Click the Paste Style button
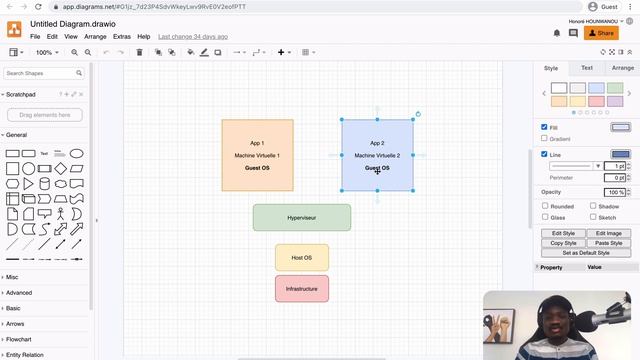 pos(609,243)
